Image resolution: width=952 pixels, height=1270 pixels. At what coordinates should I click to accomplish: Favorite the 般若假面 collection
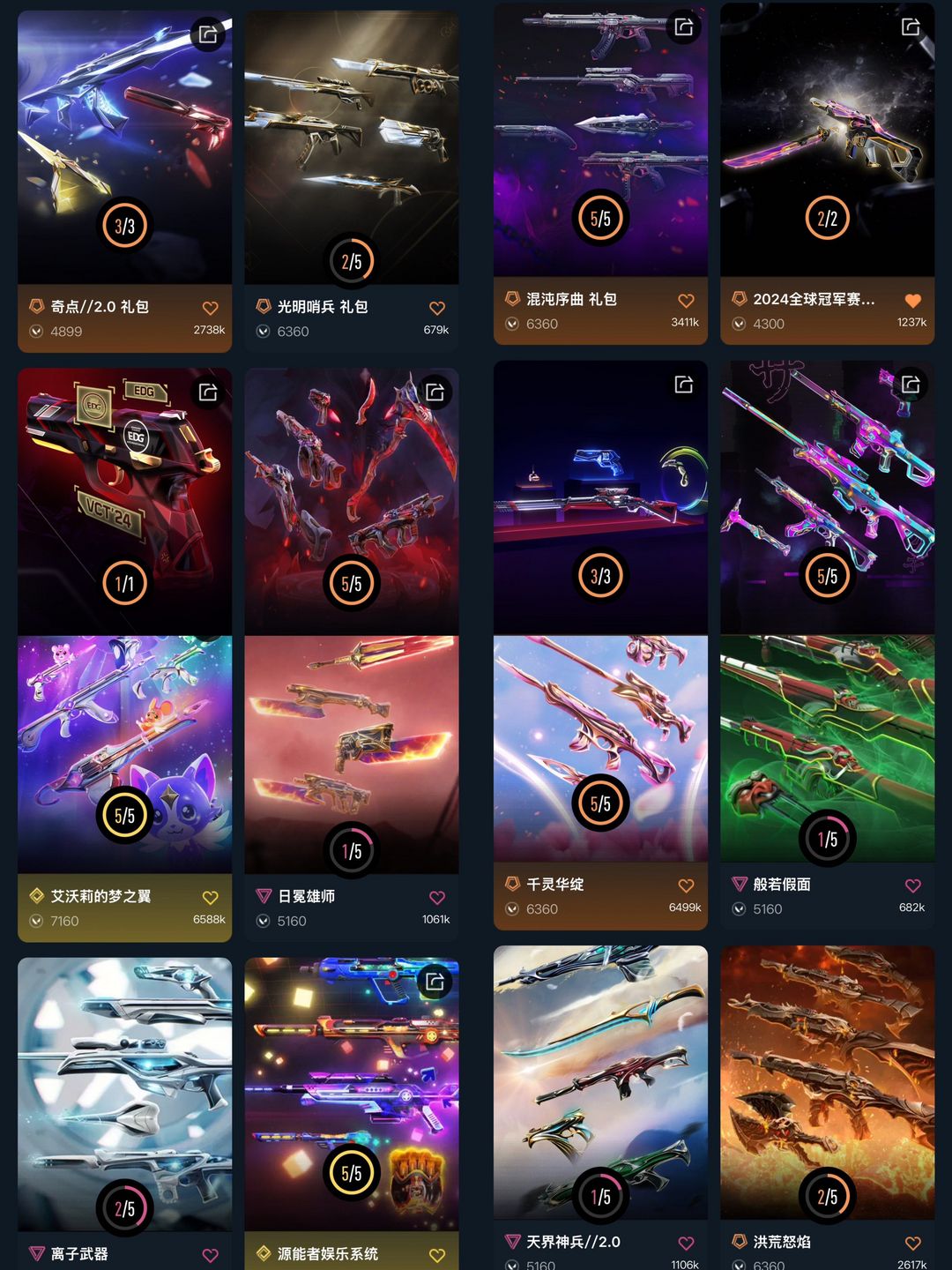(913, 885)
